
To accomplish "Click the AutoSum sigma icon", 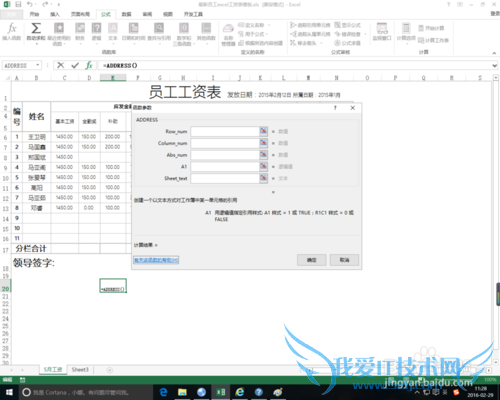I will click(x=36, y=28).
